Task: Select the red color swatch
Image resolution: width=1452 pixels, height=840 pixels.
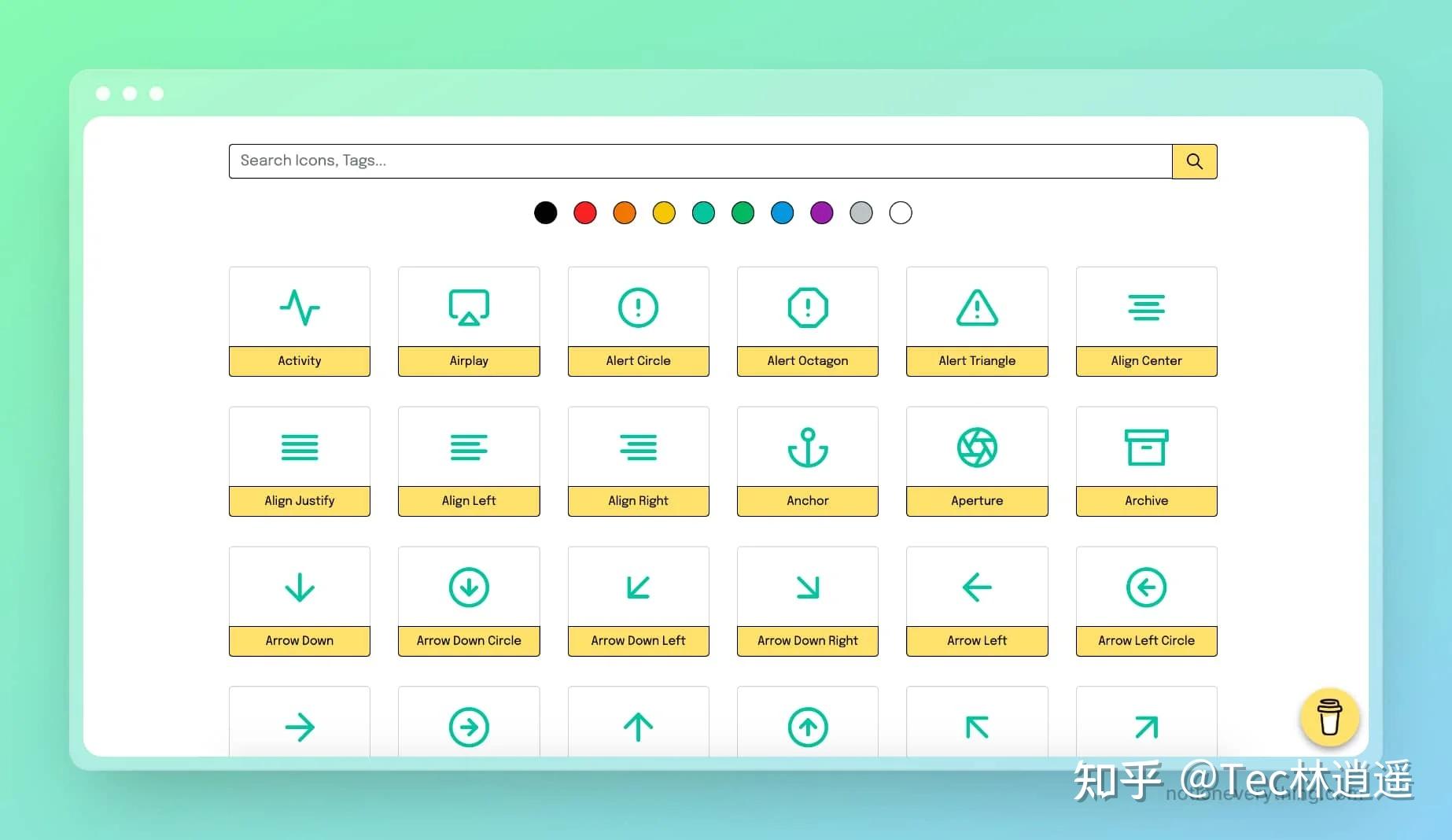Action: pos(584,212)
